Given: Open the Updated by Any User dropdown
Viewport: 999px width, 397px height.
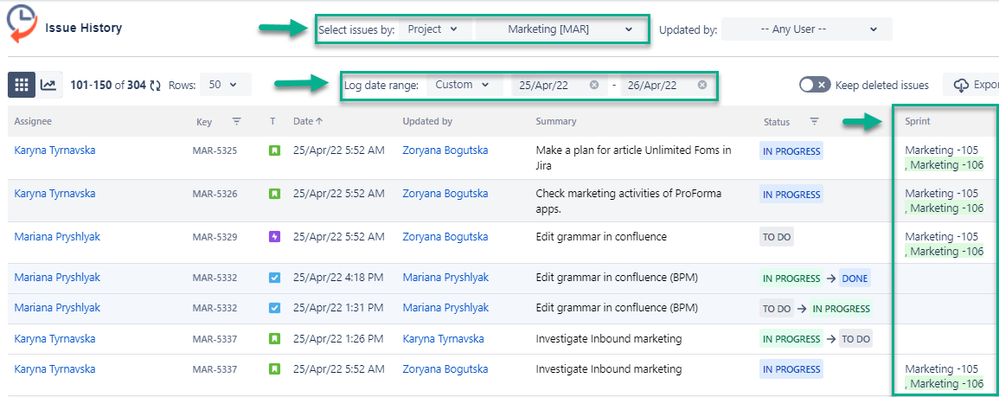Looking at the screenshot, I should click(x=807, y=29).
